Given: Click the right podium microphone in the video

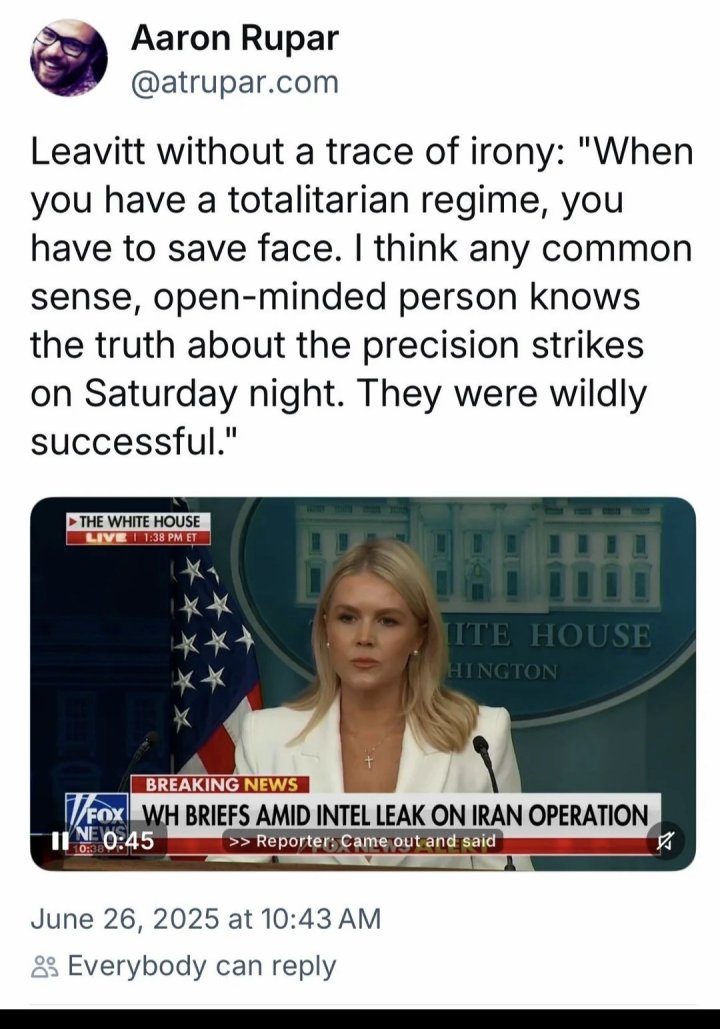Looking at the screenshot, I should tap(488, 763).
